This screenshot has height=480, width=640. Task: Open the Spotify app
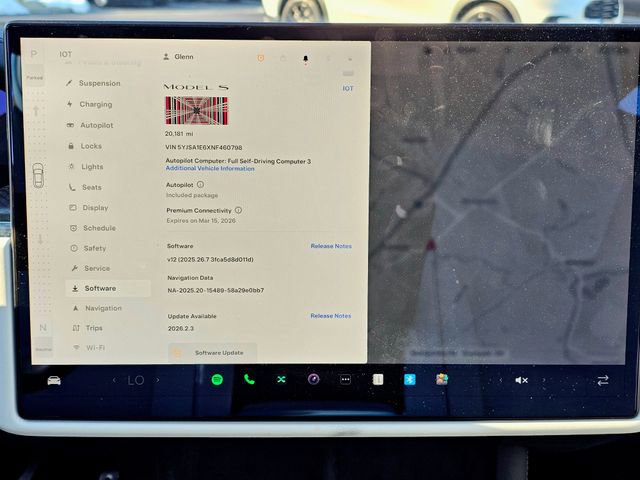[x=217, y=380]
